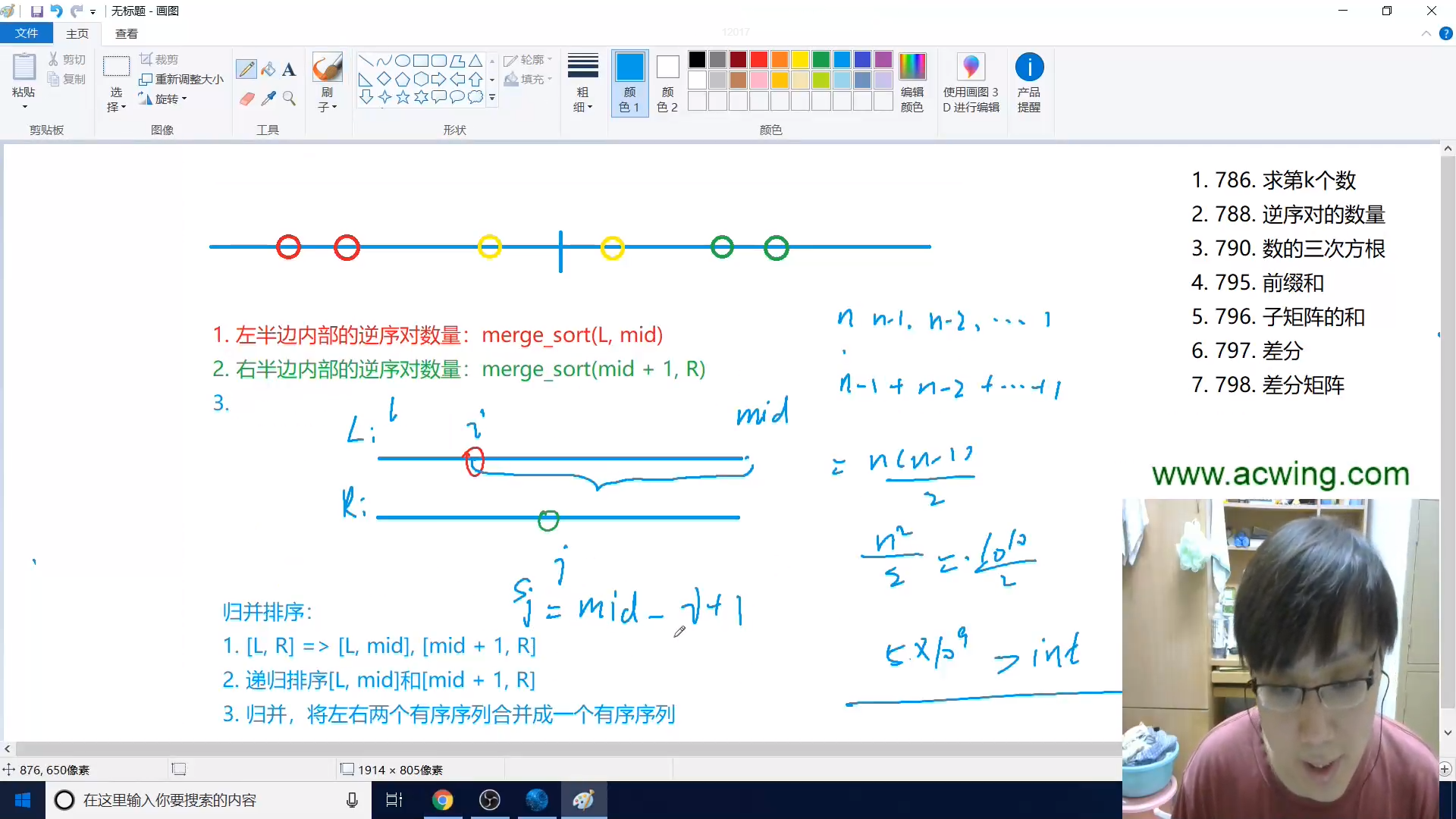Choose the Five-point star shape

click(x=402, y=97)
